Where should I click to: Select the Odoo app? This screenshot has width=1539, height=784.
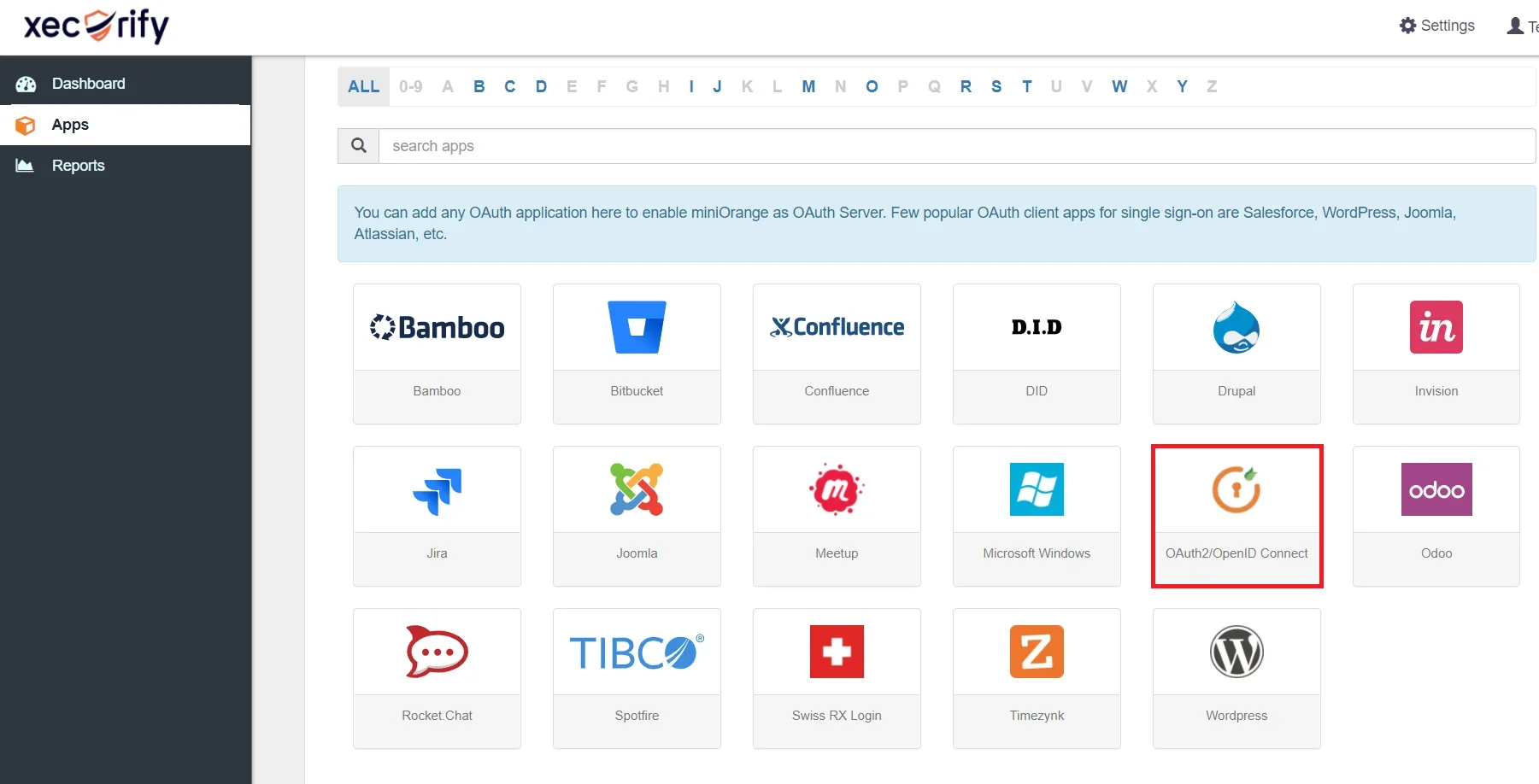pos(1436,489)
